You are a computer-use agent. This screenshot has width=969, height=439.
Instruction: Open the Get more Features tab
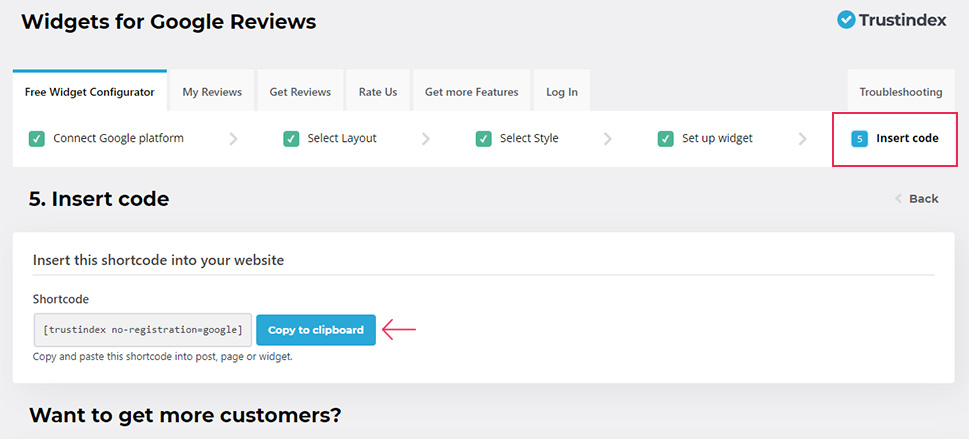tap(472, 92)
